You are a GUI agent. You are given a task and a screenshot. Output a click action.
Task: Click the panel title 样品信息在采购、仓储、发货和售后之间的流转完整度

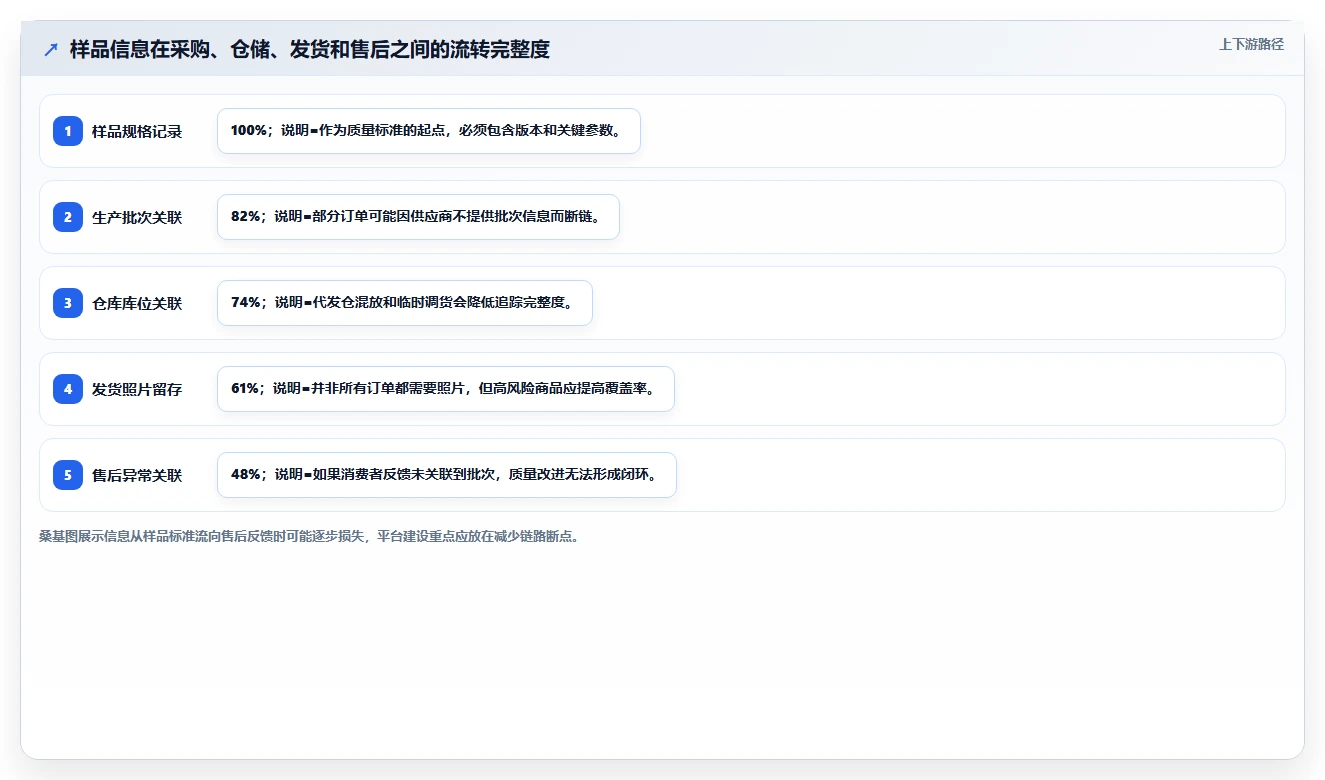(310, 49)
